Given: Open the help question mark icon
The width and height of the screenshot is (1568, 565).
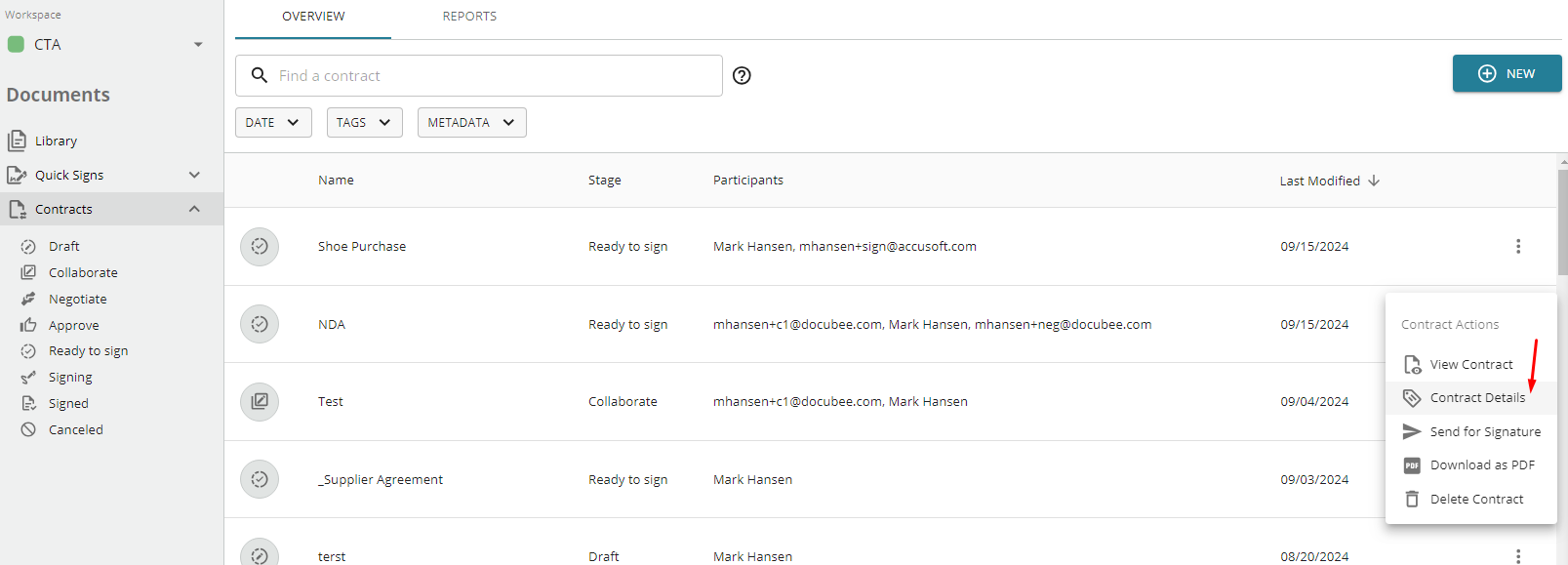Looking at the screenshot, I should (742, 75).
